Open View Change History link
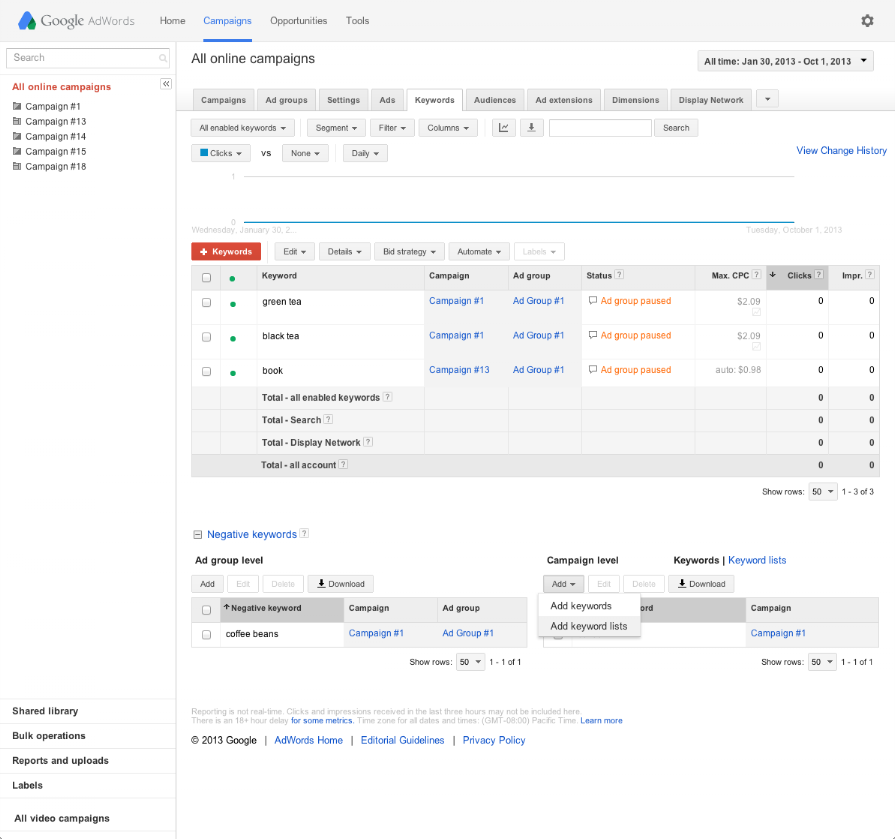This screenshot has height=839, width=895. [841, 151]
